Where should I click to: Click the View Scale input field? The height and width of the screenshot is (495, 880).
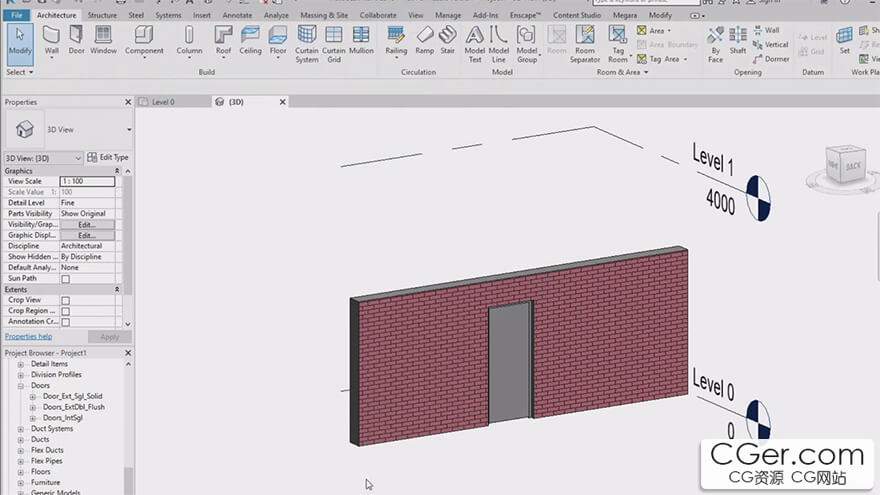[87, 181]
